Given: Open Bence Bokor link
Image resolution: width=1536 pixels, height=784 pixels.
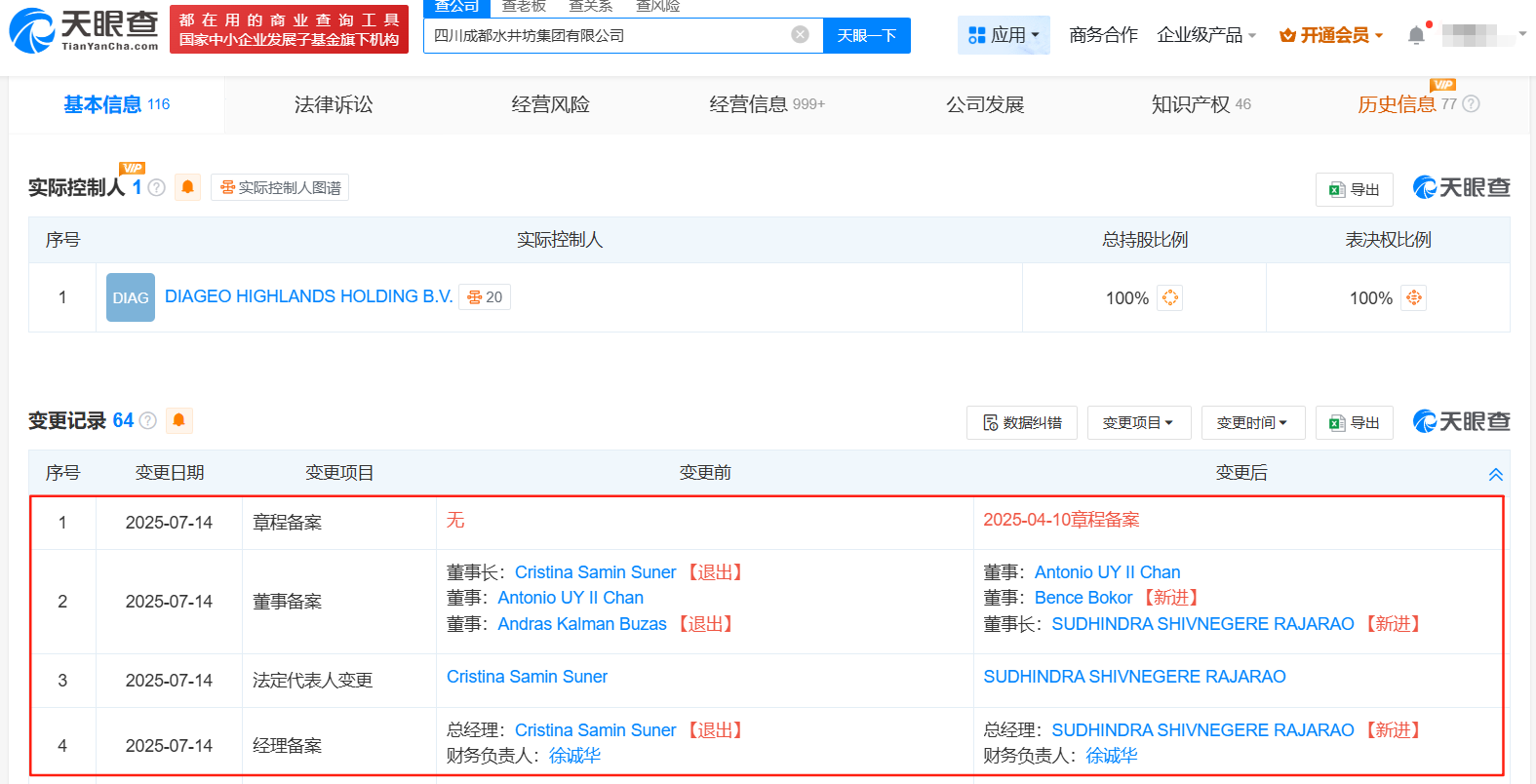Looking at the screenshot, I should tap(1083, 598).
